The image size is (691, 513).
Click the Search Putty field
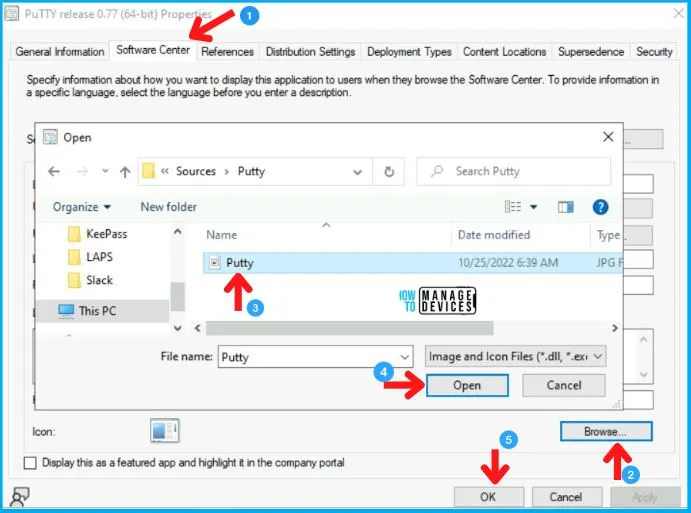pos(513,171)
